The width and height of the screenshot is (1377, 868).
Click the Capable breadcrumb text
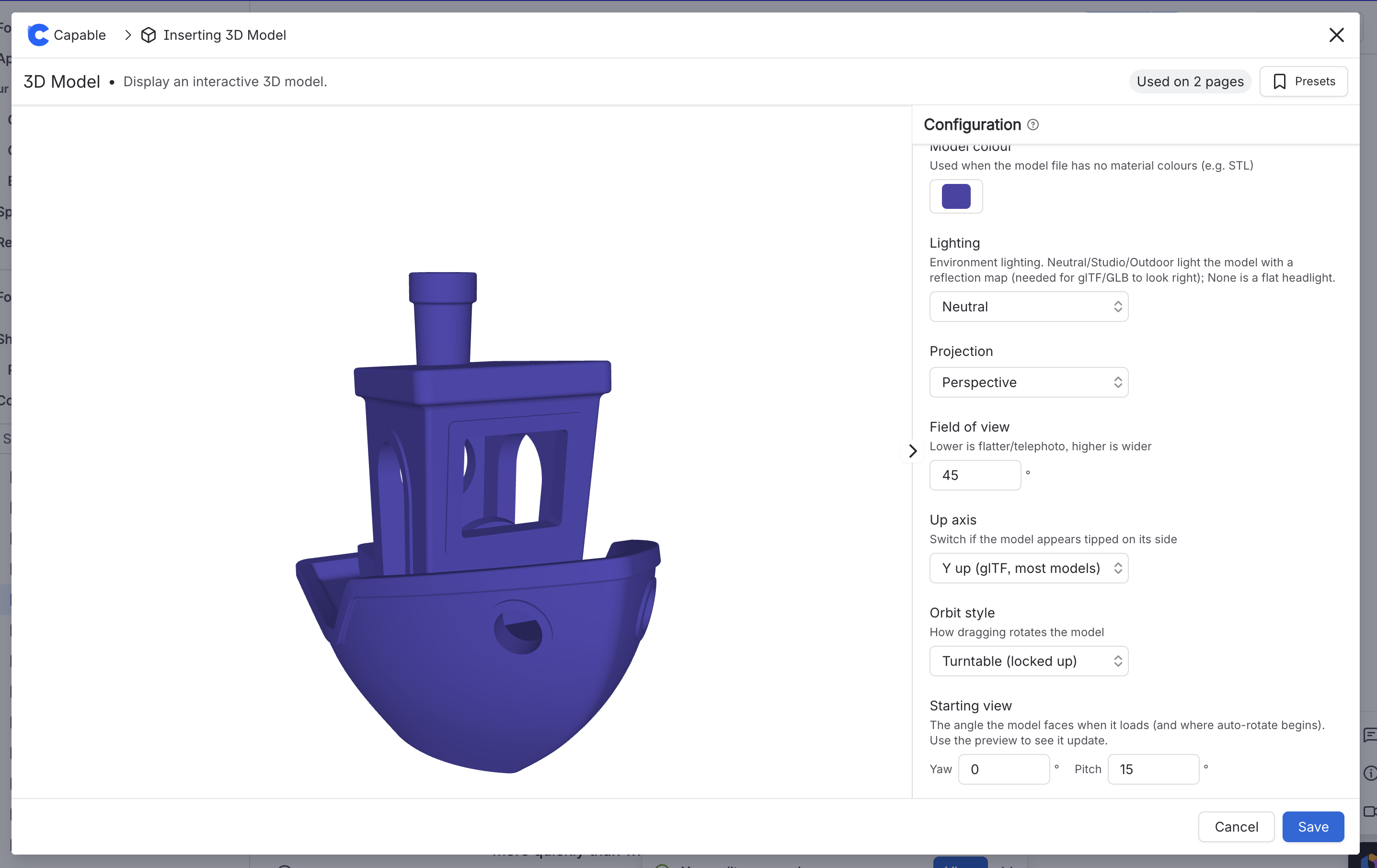(80, 35)
